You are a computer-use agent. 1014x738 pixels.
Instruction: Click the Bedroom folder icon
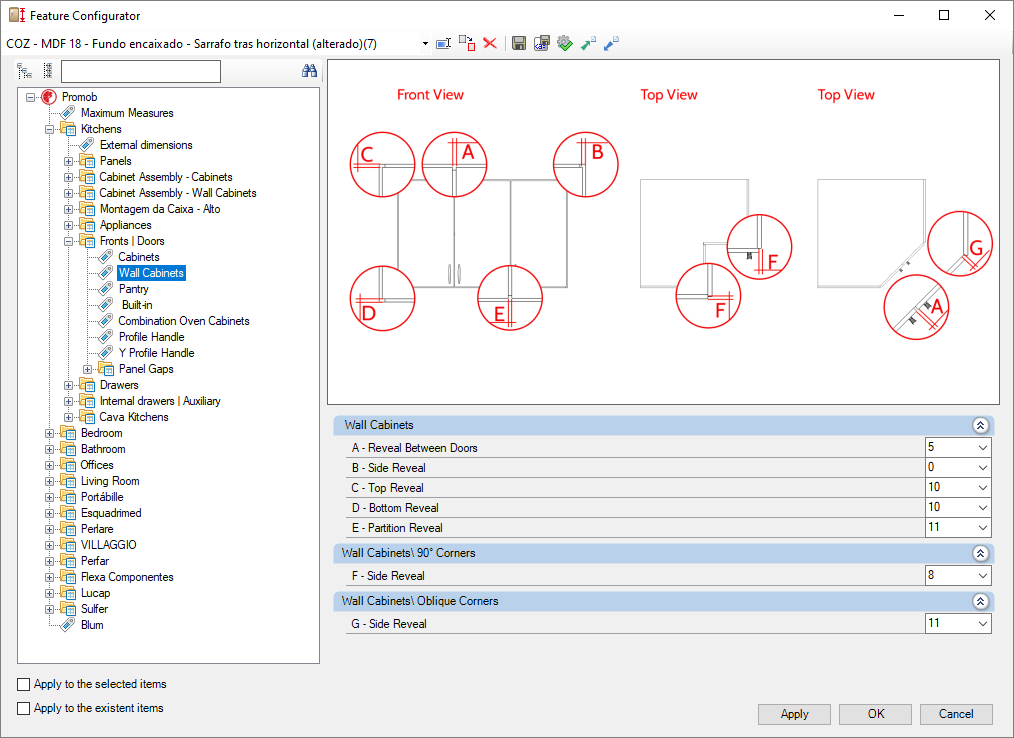point(68,433)
